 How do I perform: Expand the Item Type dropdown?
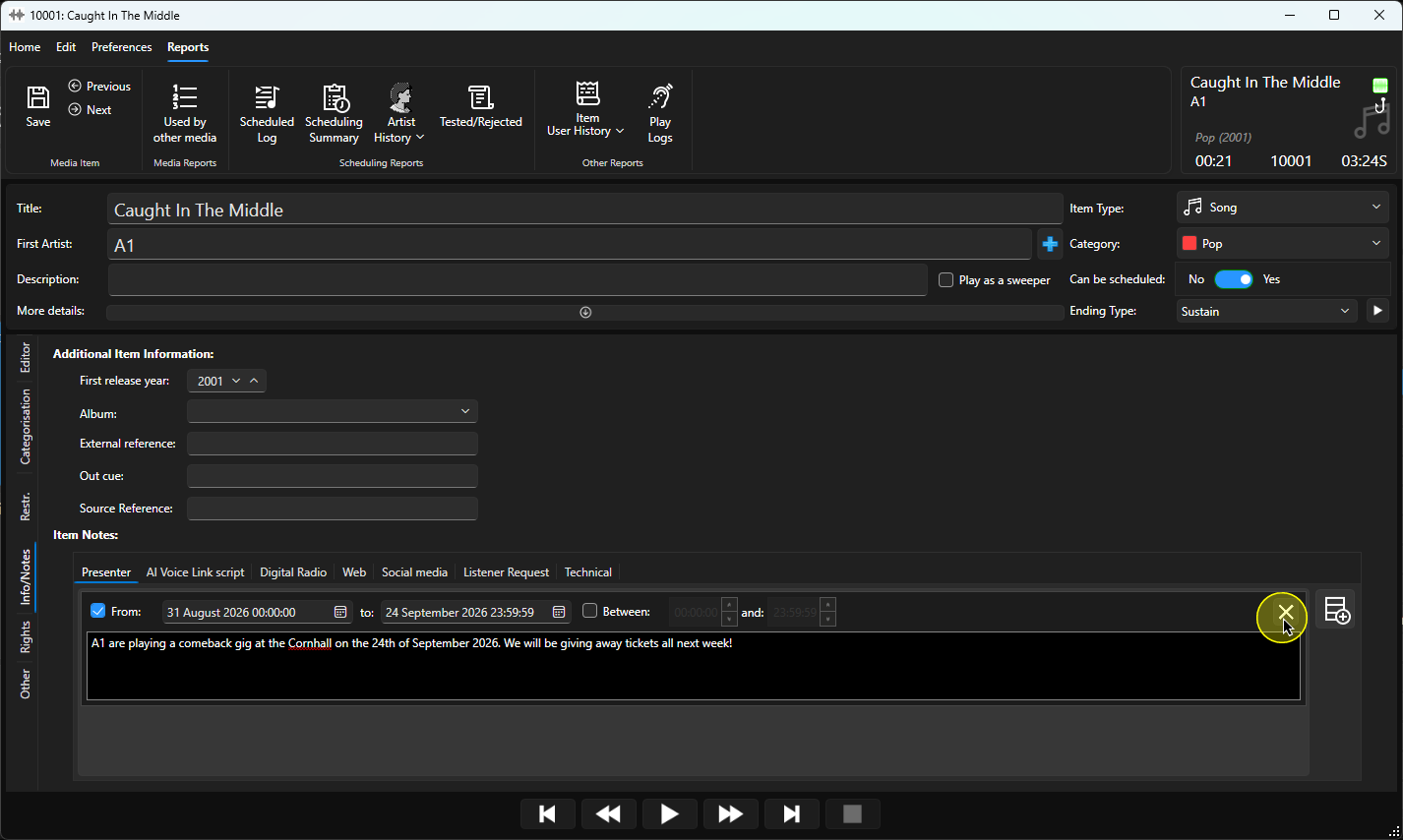1283,208
